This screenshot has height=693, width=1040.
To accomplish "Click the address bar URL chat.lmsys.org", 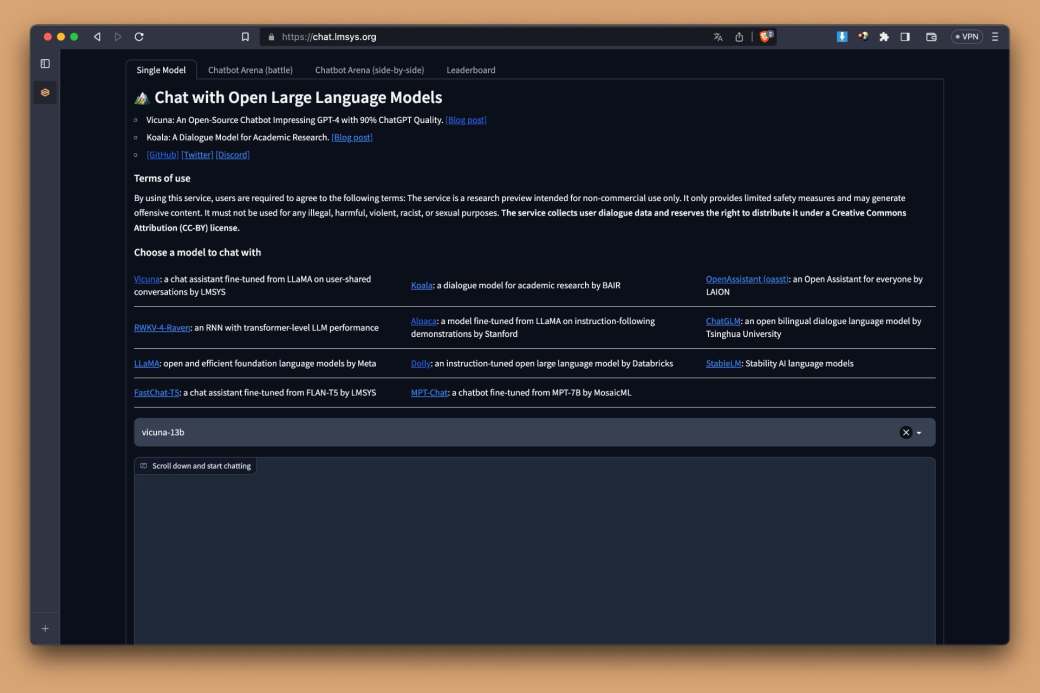I will click(329, 37).
